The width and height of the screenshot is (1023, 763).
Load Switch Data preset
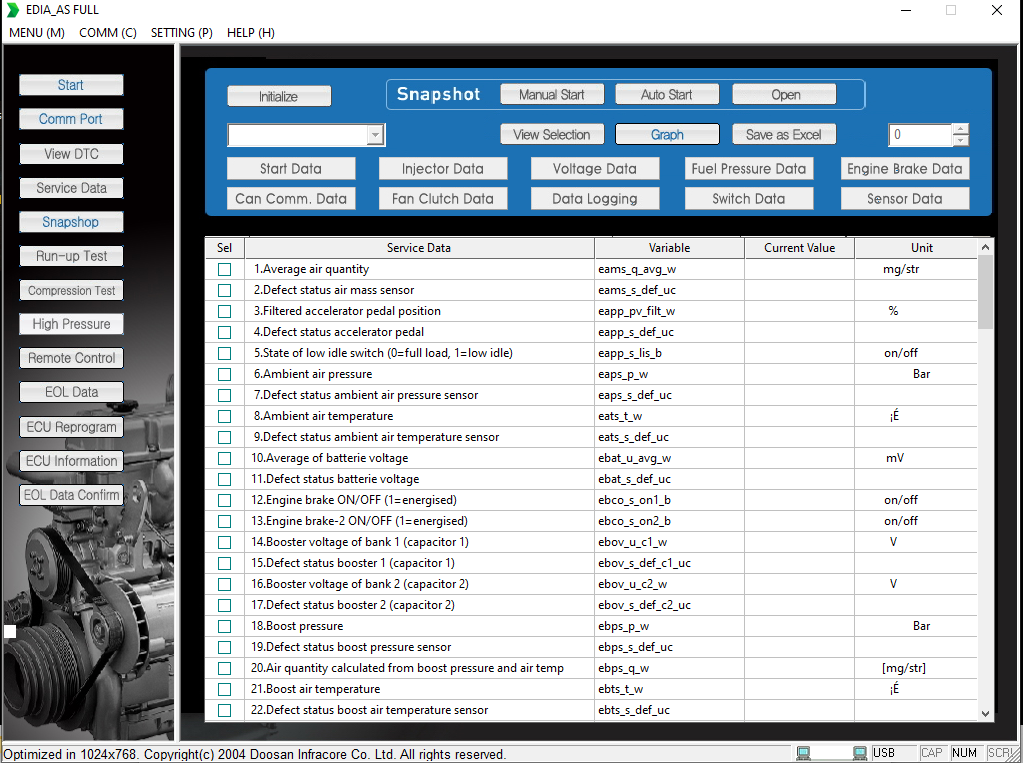(749, 198)
